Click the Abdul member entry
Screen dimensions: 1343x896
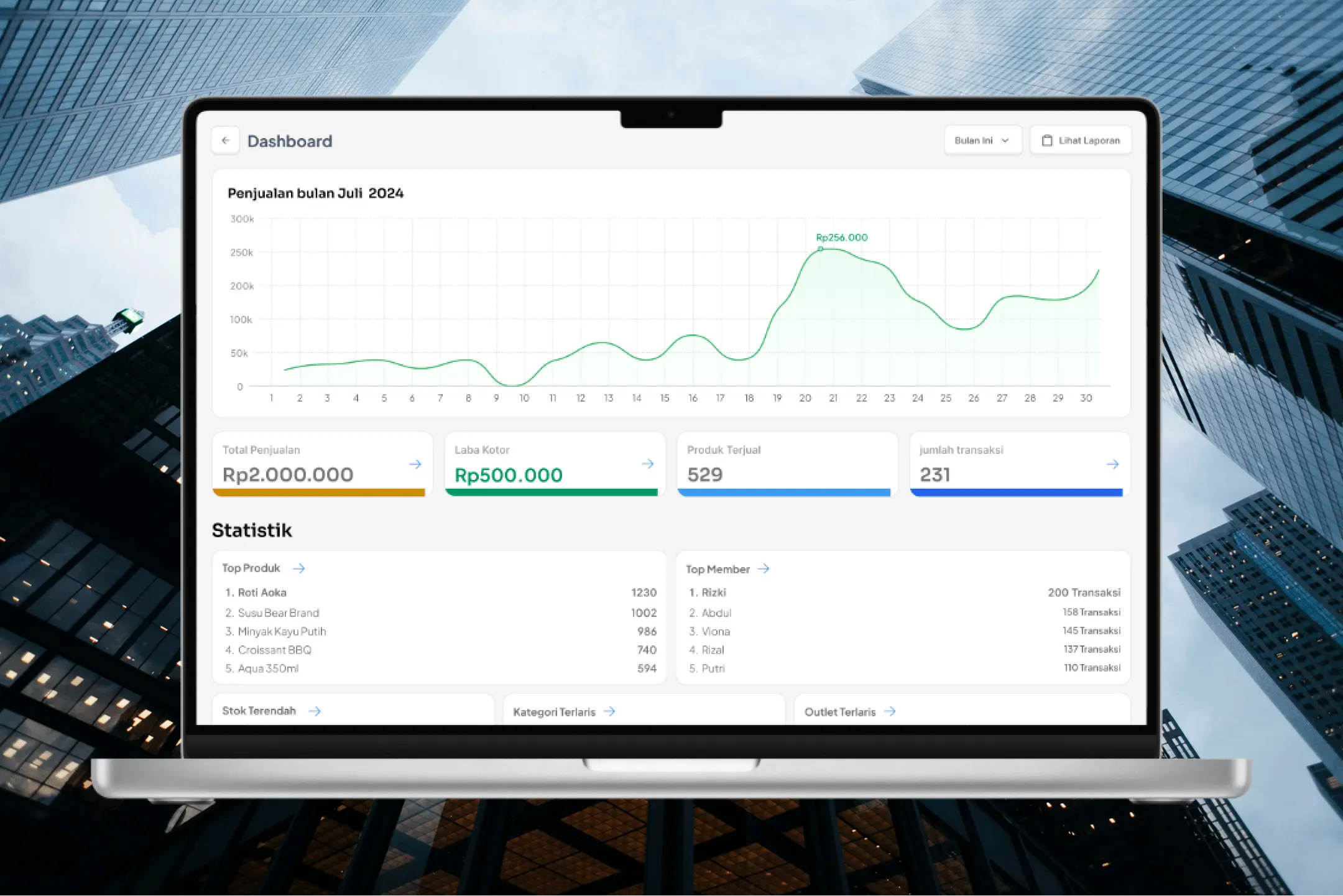click(716, 612)
